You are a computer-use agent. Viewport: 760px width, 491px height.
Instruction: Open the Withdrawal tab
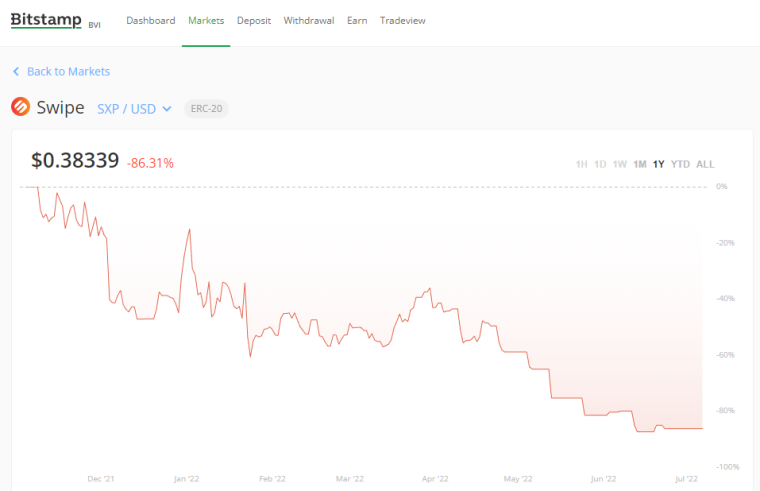(309, 20)
